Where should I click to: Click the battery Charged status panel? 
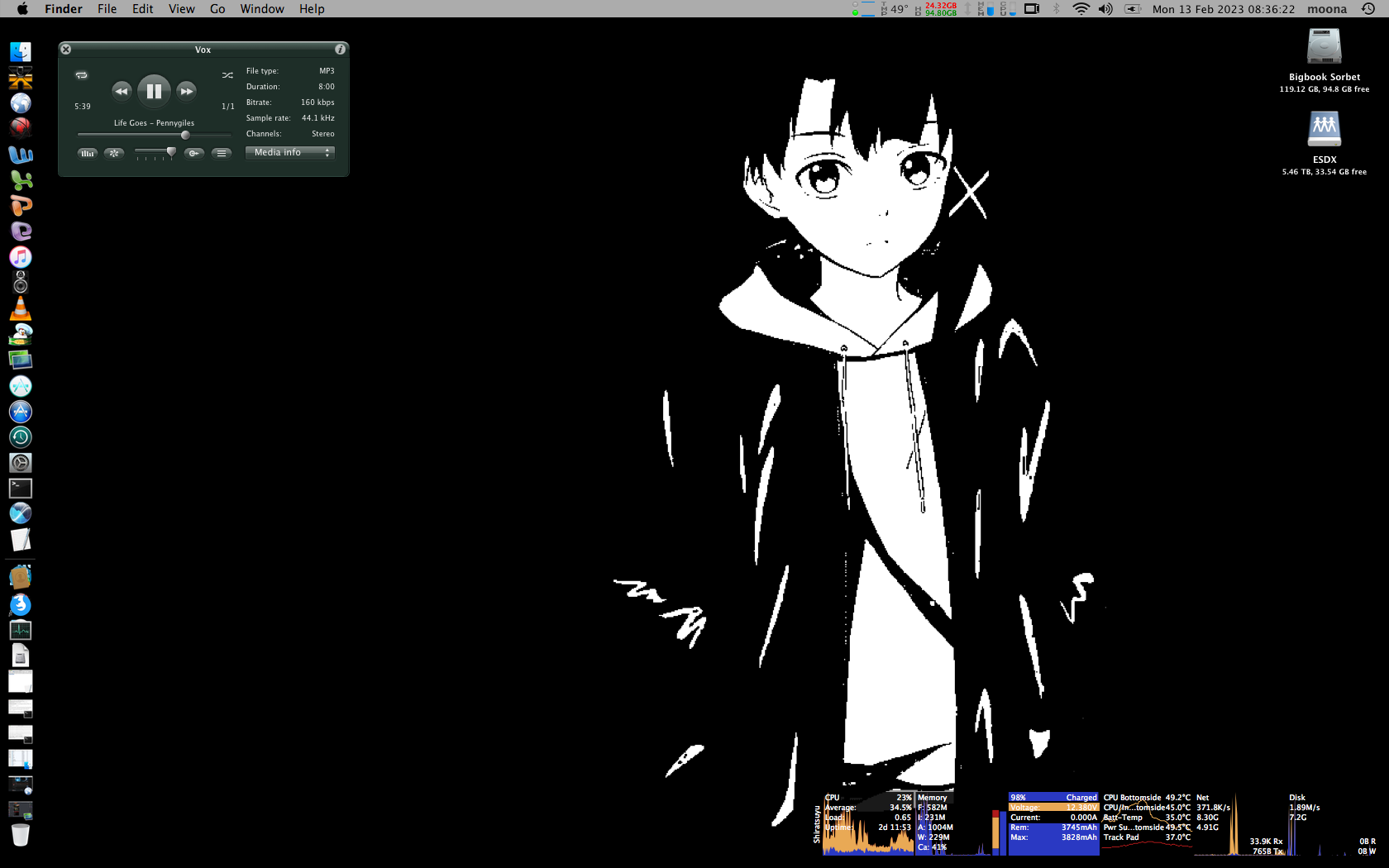pyautogui.click(x=1053, y=824)
